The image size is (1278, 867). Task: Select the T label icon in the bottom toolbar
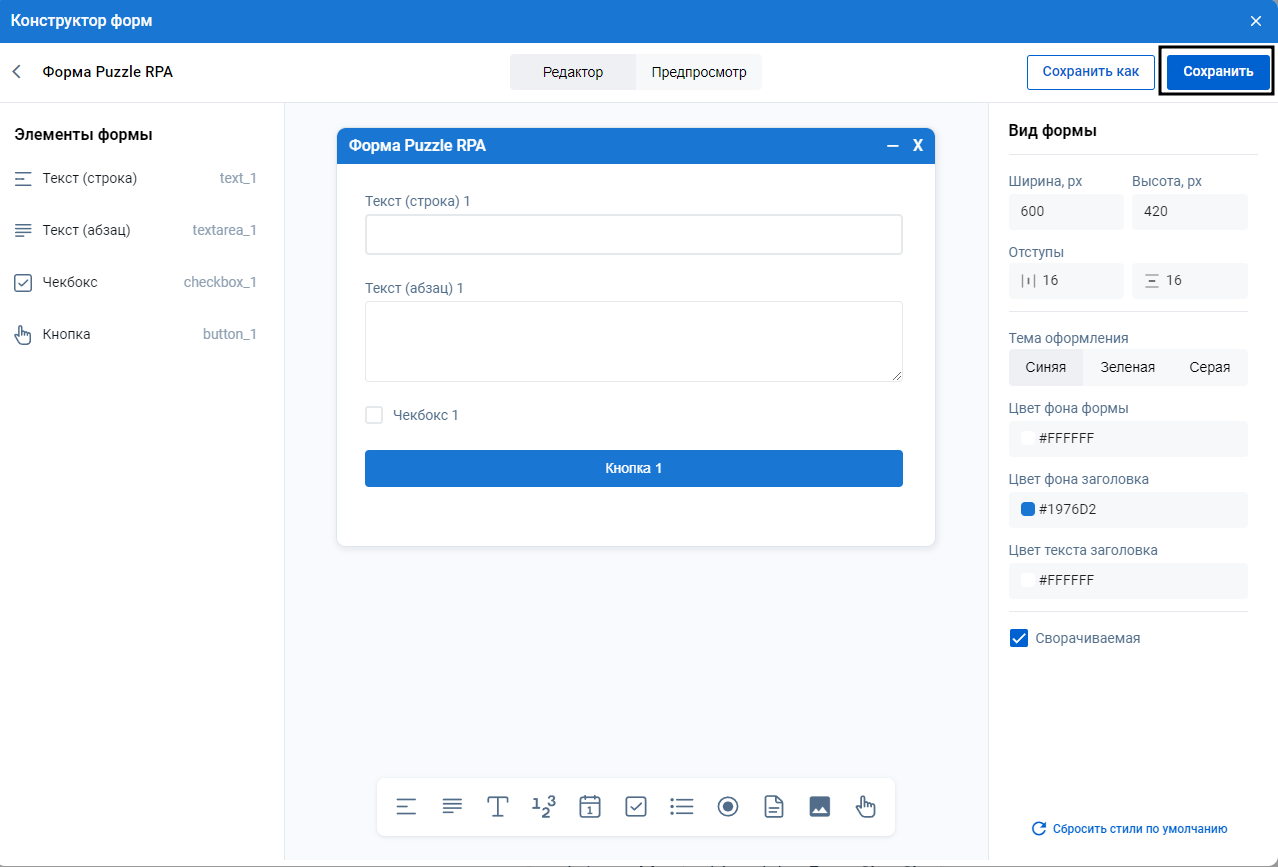pos(498,807)
